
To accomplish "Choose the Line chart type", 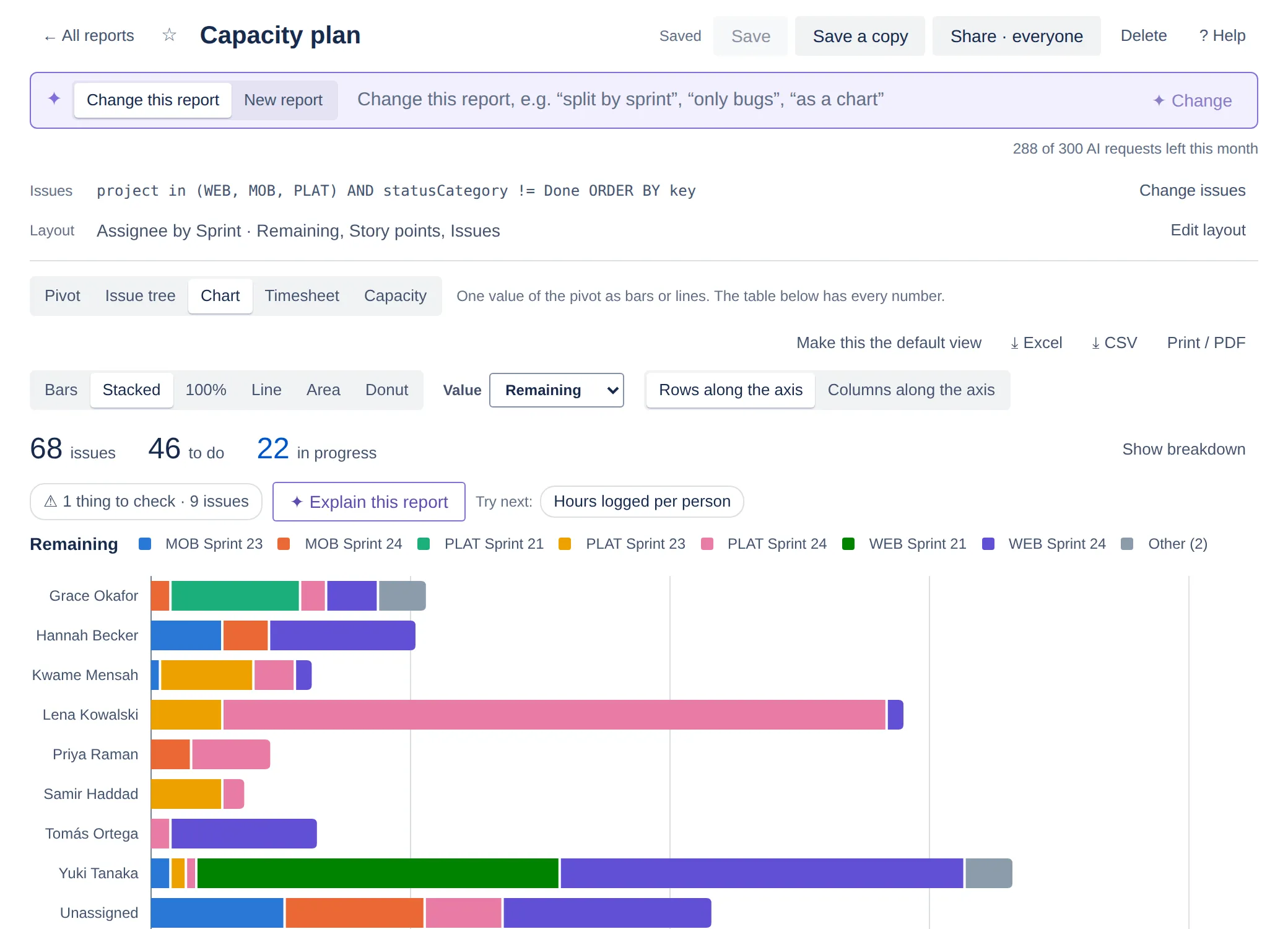I will pyautogui.click(x=266, y=390).
